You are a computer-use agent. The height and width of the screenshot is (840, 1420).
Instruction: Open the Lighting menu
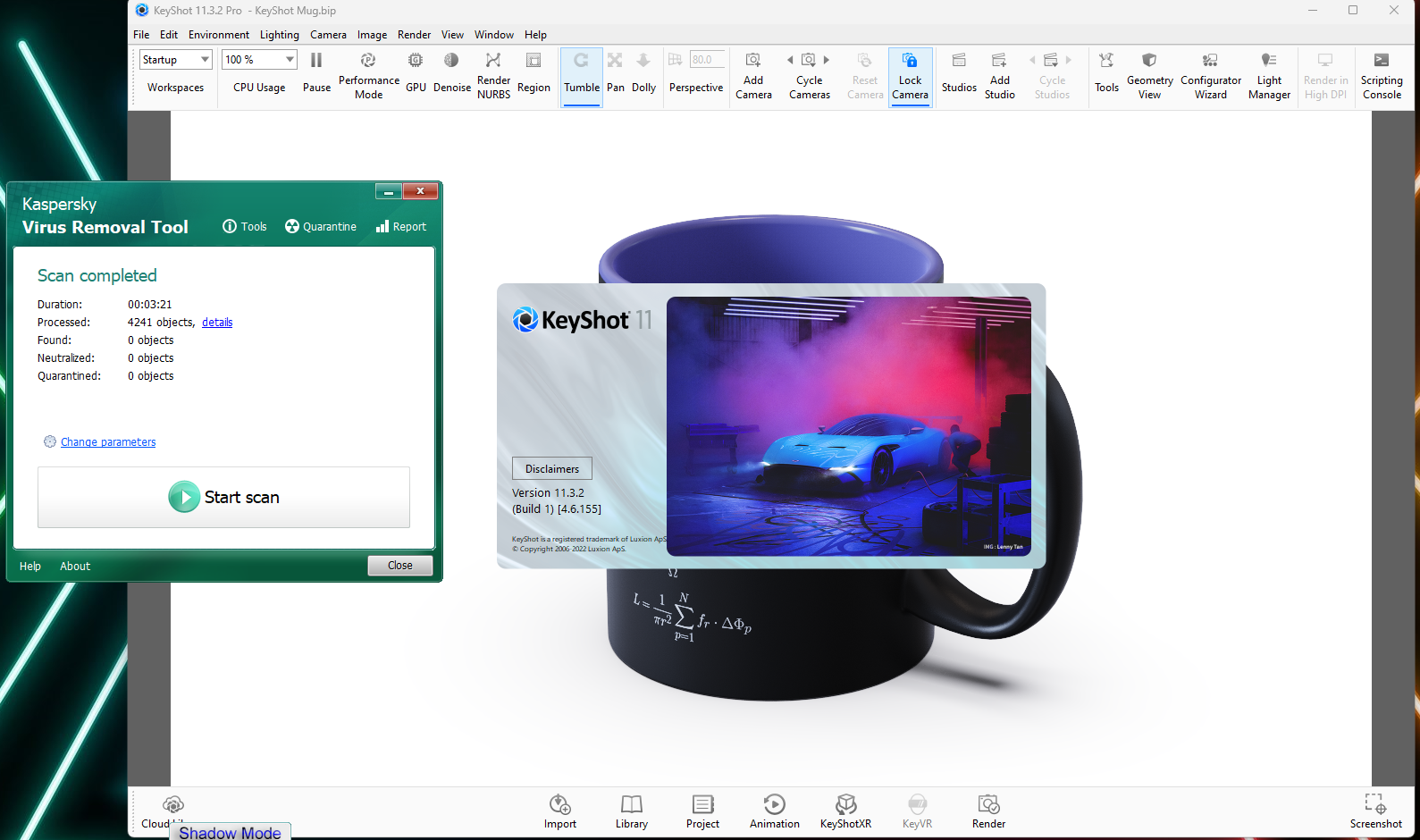[280, 35]
